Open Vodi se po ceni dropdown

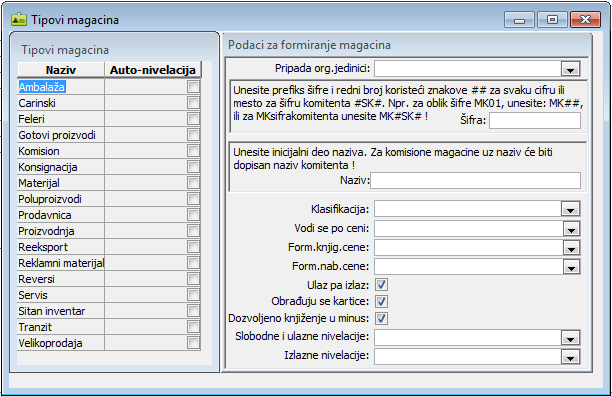coord(571,229)
